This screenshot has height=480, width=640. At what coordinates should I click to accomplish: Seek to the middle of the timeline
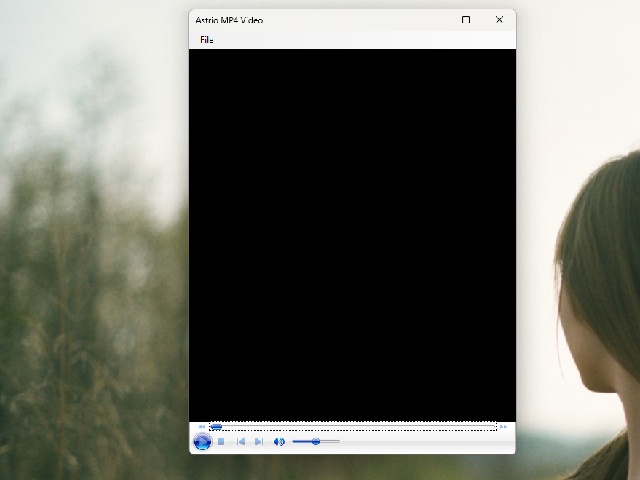(x=353, y=427)
